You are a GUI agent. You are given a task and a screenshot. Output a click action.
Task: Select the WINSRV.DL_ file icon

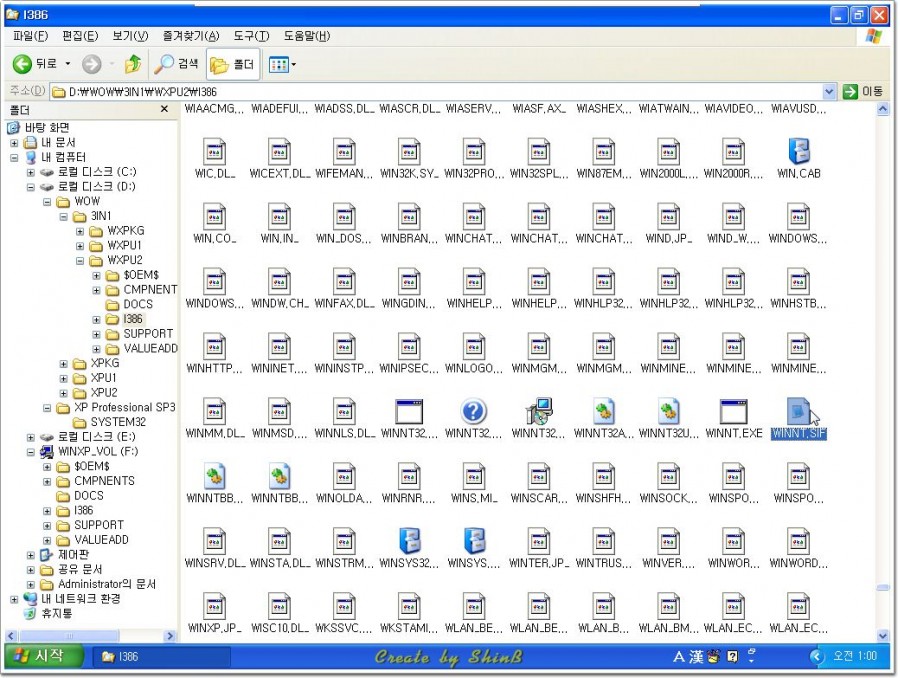tap(214, 541)
